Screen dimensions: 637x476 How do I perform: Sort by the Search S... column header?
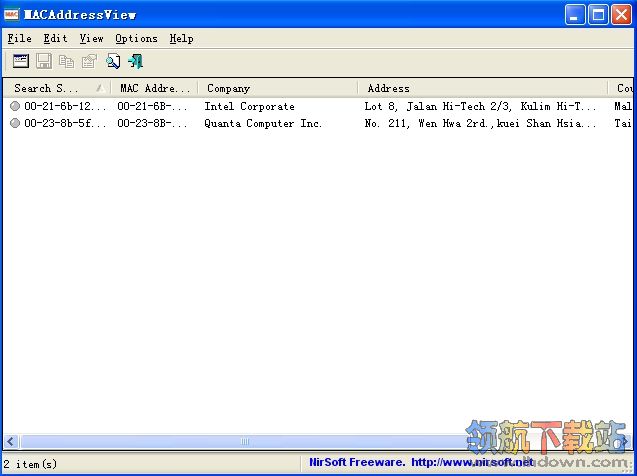tap(57, 88)
